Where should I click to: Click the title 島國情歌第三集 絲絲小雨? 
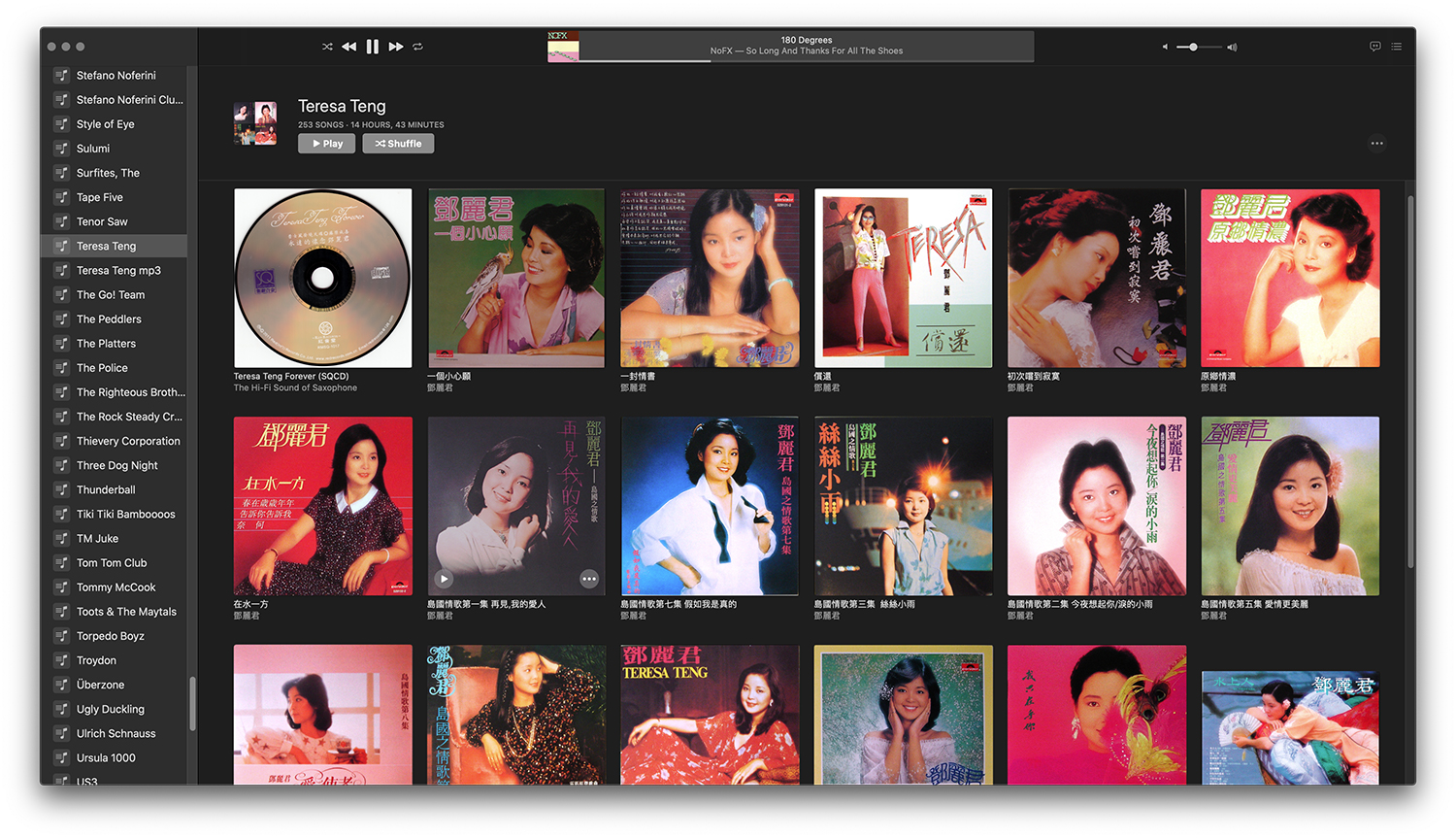[x=865, y=604]
